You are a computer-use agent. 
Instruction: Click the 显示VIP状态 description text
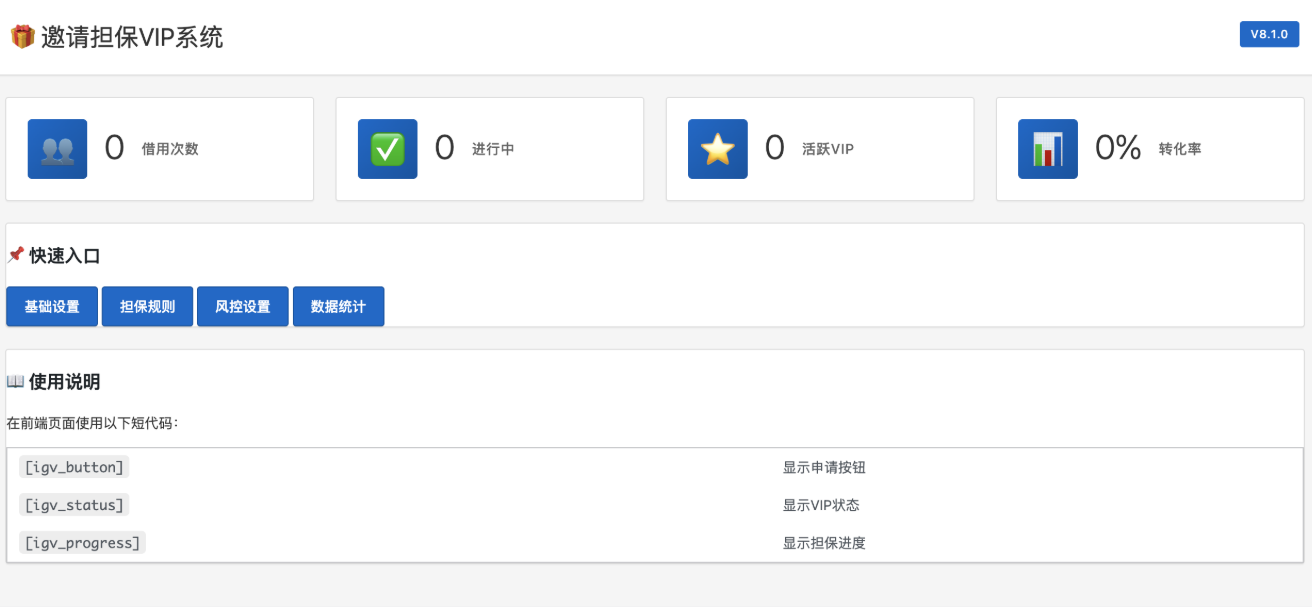[821, 505]
